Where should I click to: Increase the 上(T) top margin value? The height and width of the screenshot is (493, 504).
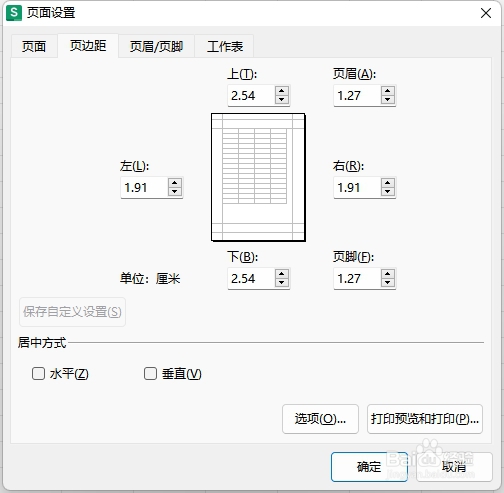282,91
